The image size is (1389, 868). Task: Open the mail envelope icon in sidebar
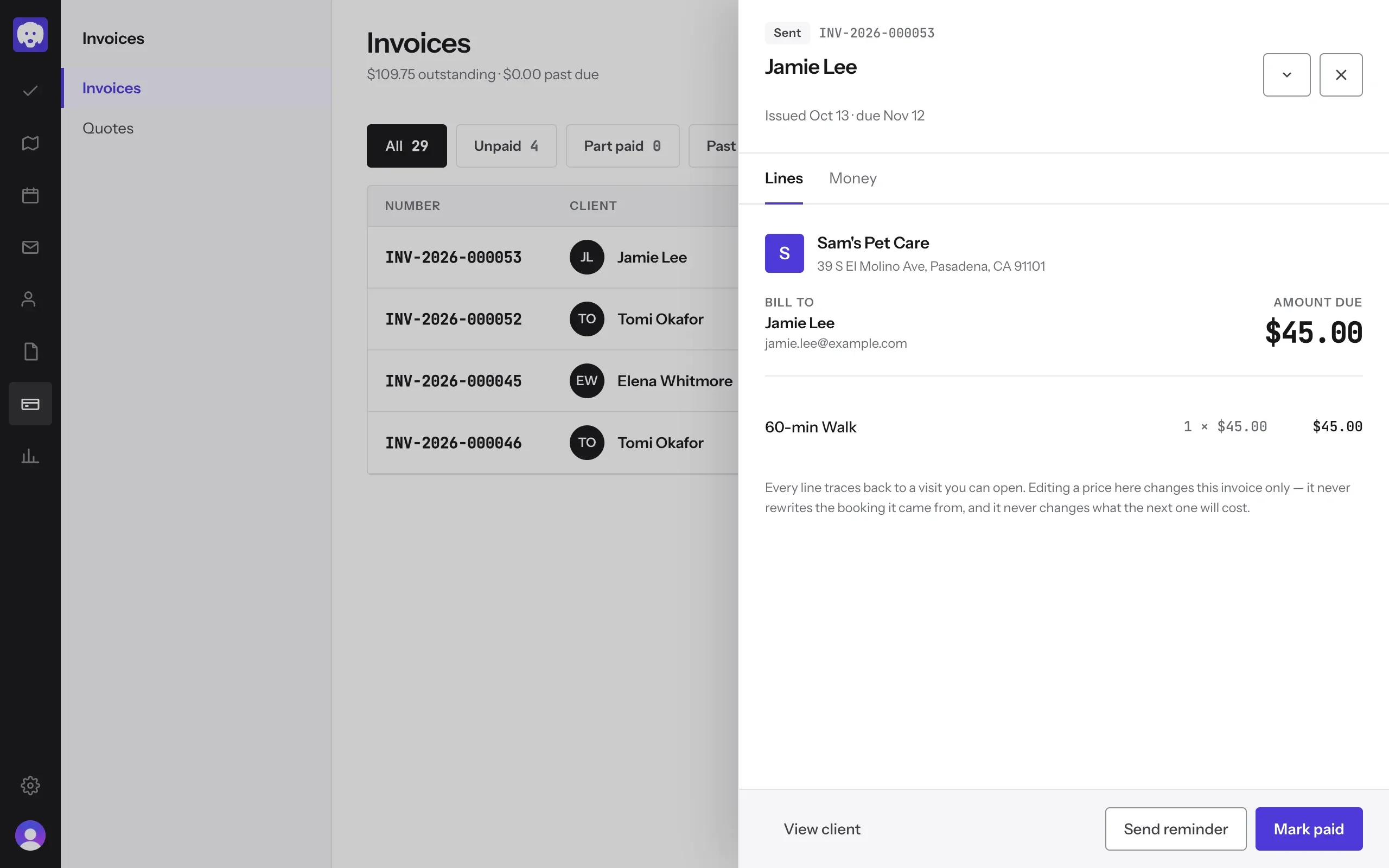pyautogui.click(x=30, y=247)
